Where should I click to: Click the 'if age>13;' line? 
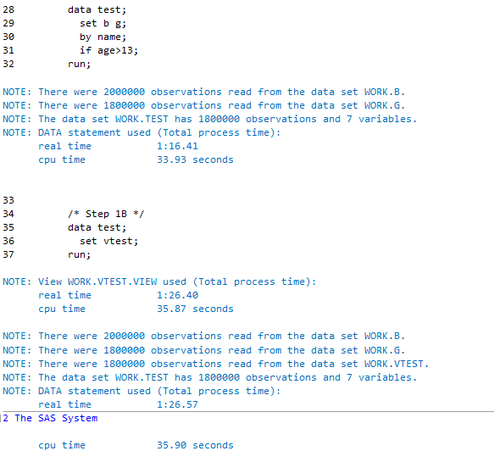pyautogui.click(x=109, y=51)
